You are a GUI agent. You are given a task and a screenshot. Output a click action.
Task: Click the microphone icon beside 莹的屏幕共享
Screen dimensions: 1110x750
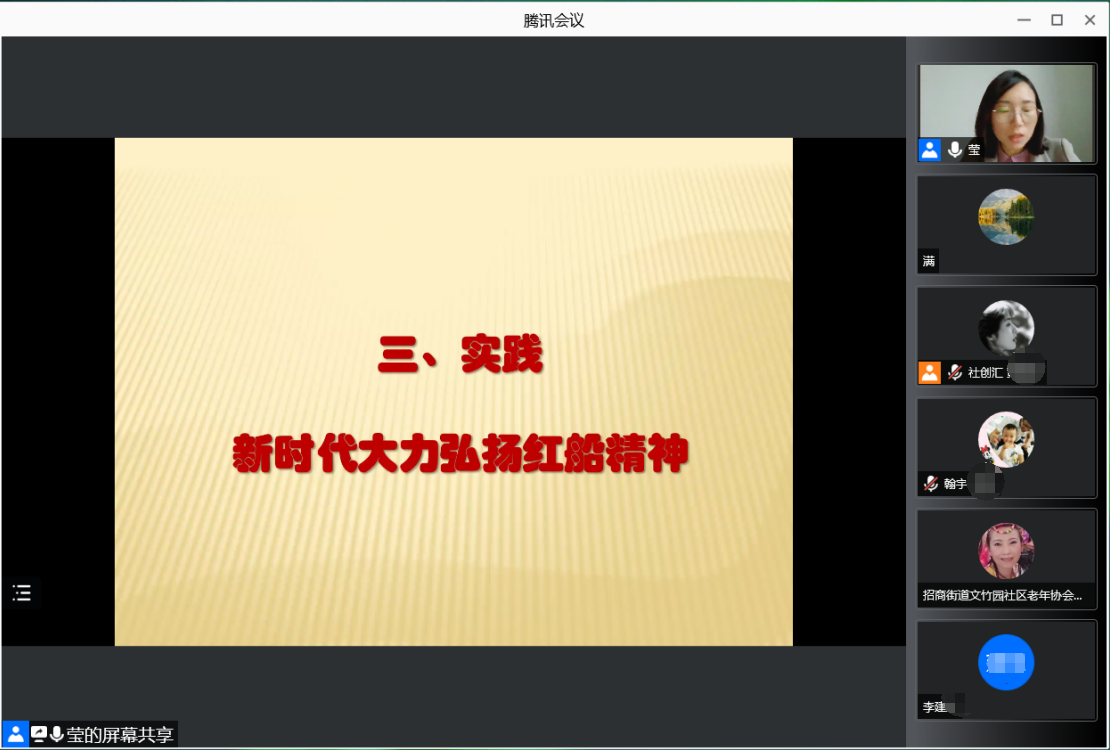coord(57,735)
